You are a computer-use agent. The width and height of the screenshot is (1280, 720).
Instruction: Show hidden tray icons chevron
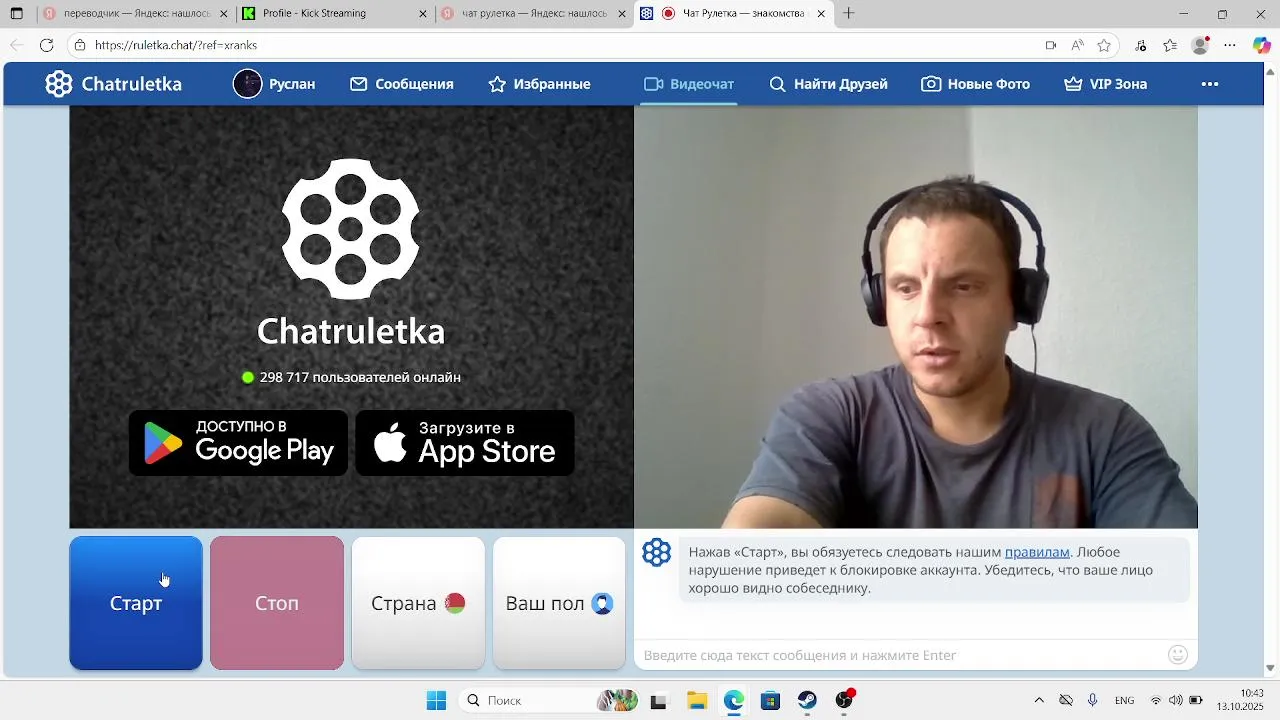(1039, 700)
